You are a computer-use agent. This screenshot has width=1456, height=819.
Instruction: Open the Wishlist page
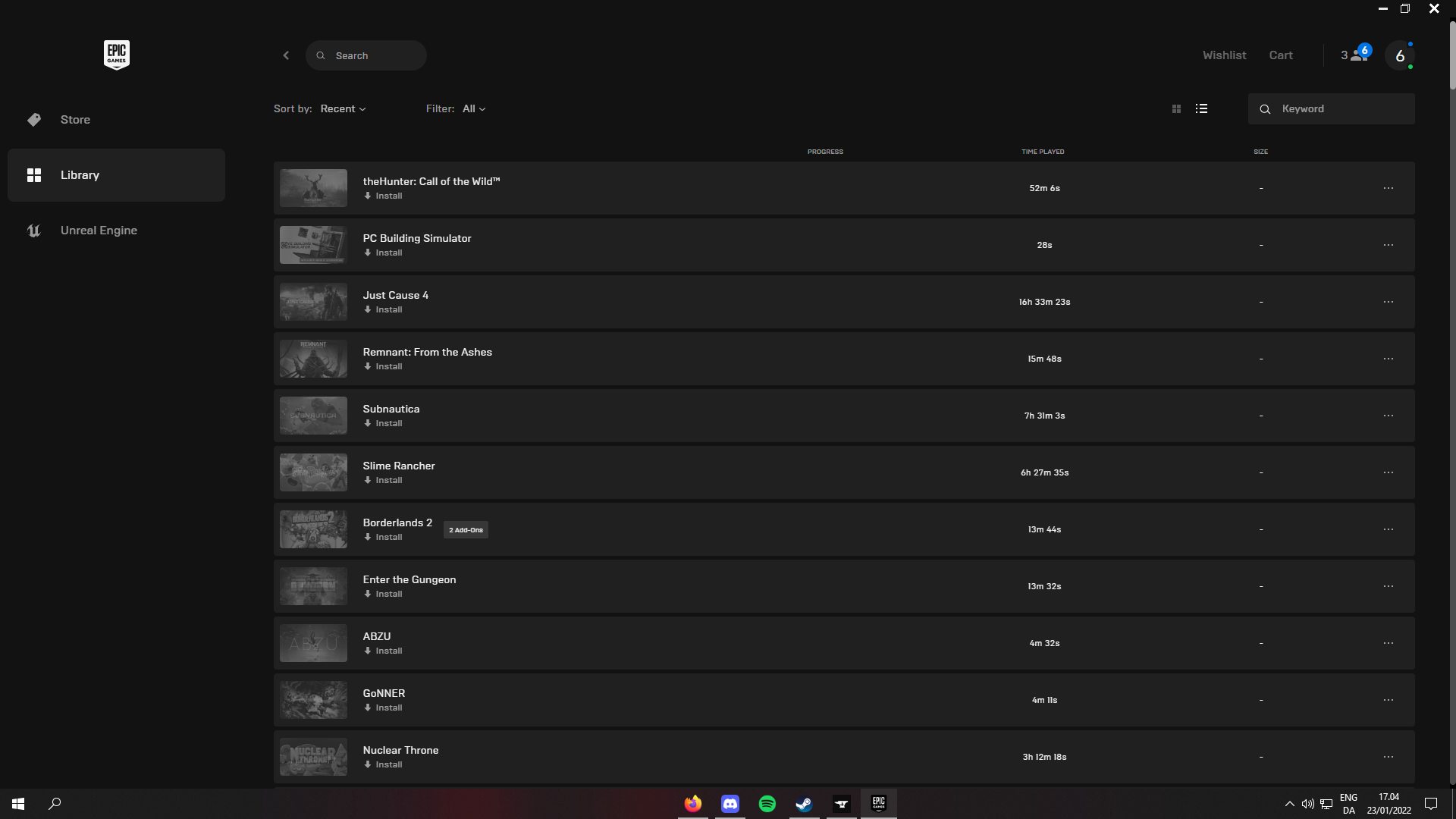pos(1224,55)
